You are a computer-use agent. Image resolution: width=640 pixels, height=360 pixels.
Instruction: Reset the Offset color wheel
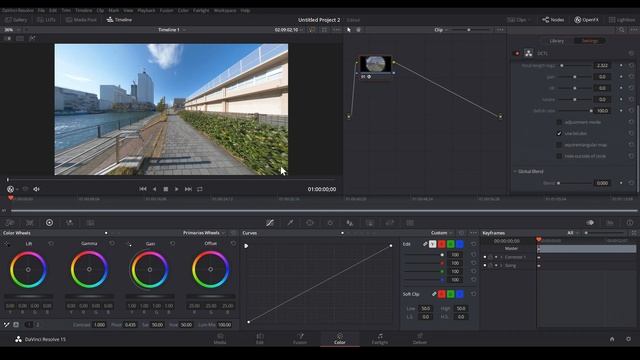[x=233, y=243]
